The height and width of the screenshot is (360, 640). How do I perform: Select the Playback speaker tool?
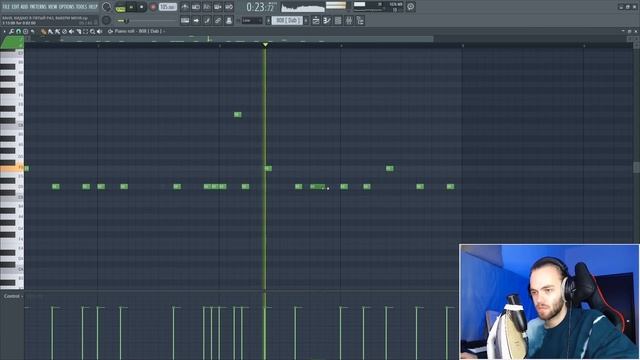click(100, 31)
